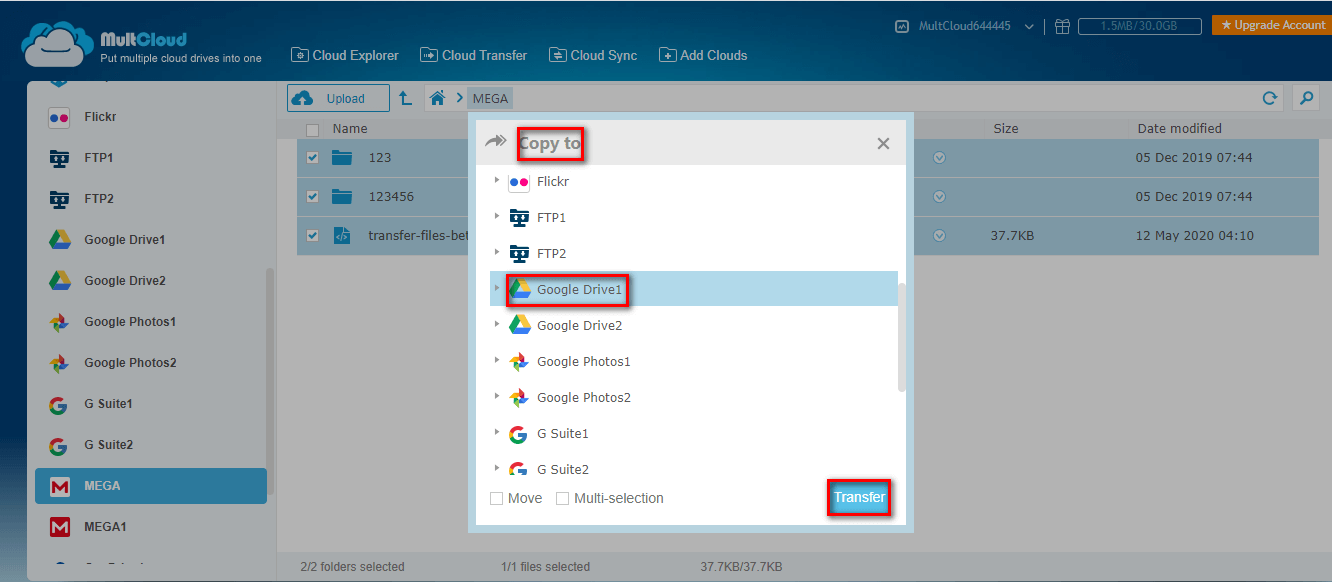Select Google Drive2 in the left sidebar

[151, 281]
